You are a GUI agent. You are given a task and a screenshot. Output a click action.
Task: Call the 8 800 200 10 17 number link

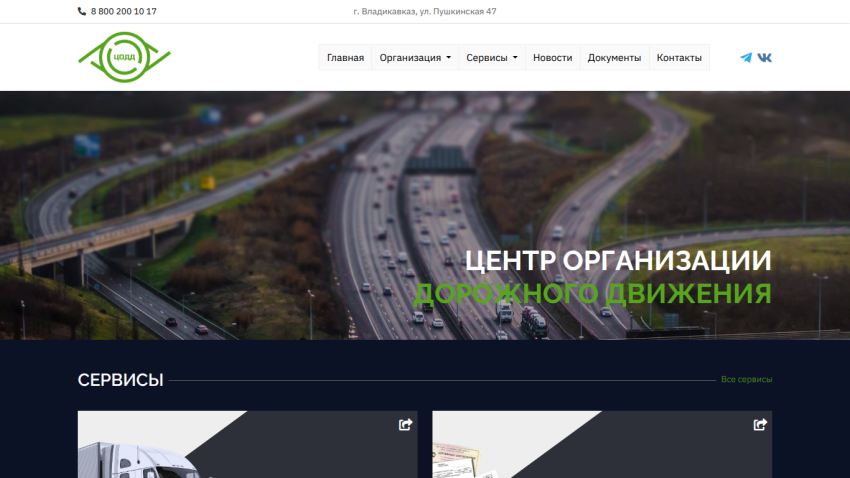coord(124,11)
